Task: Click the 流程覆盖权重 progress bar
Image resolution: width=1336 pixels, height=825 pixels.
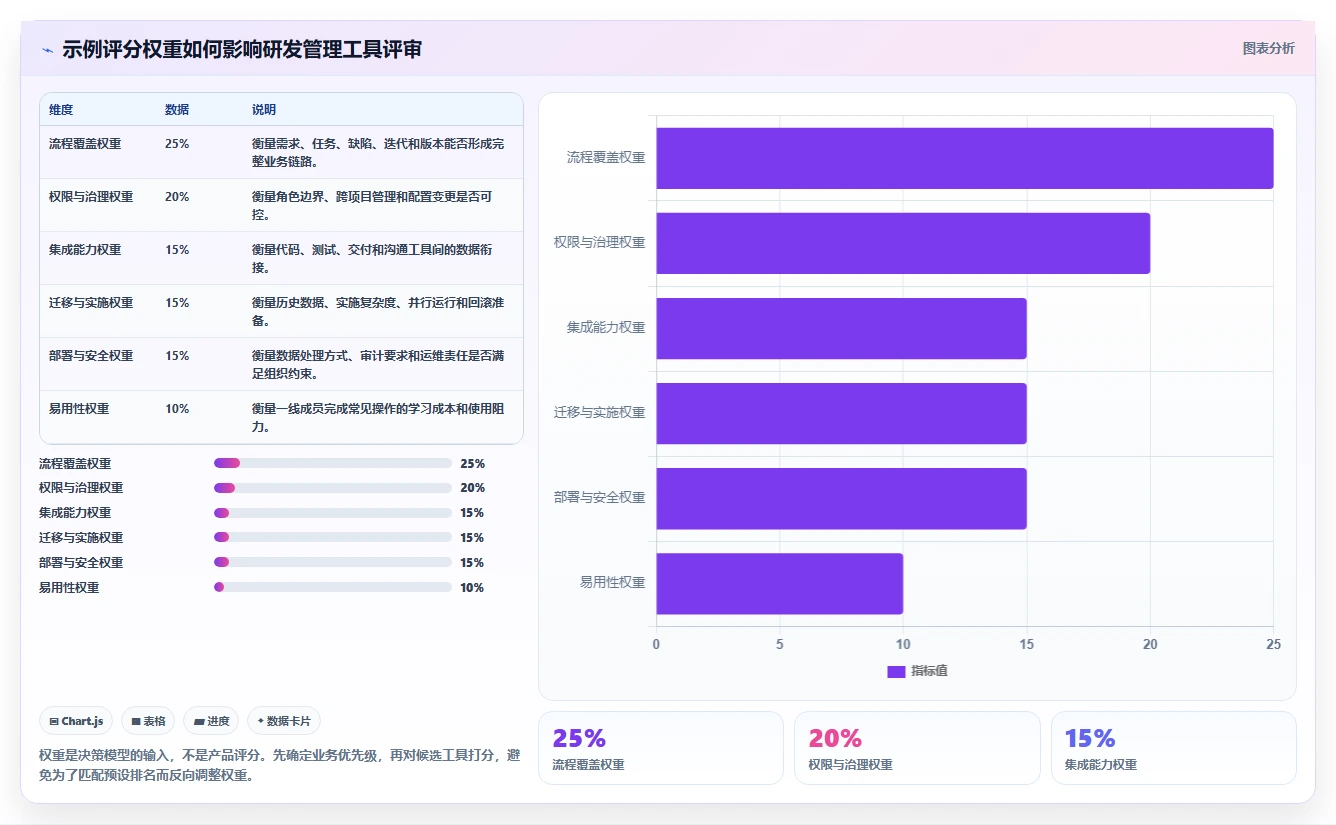Action: [x=333, y=463]
